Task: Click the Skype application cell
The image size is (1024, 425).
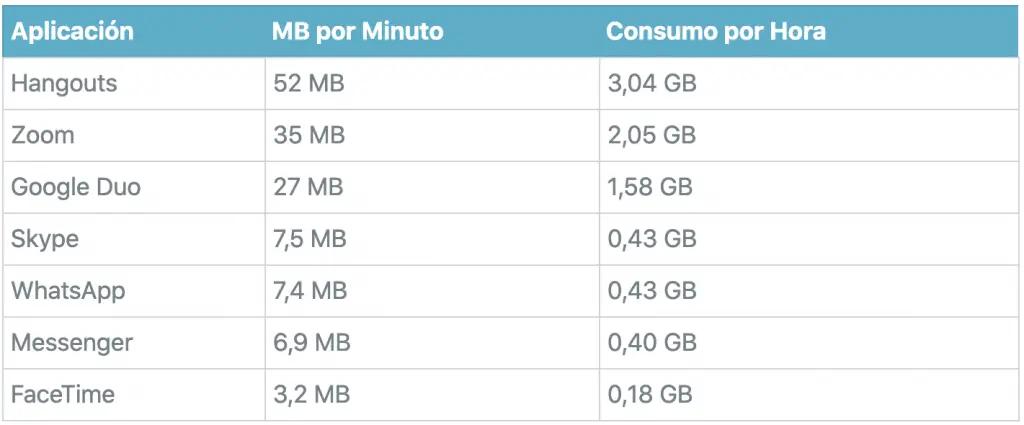Action: coord(45,240)
